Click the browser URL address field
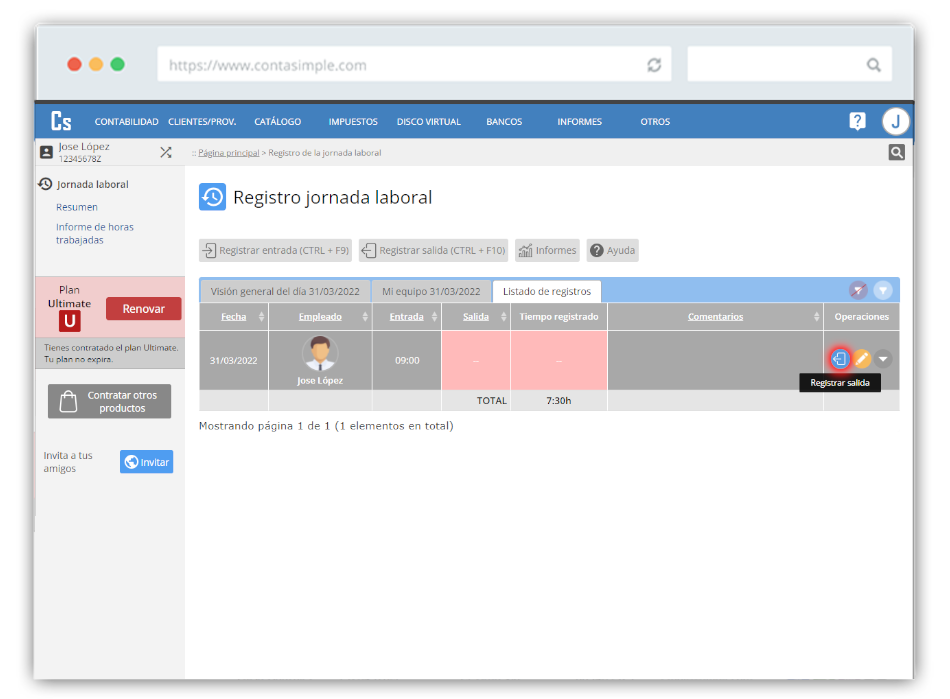 400,65
